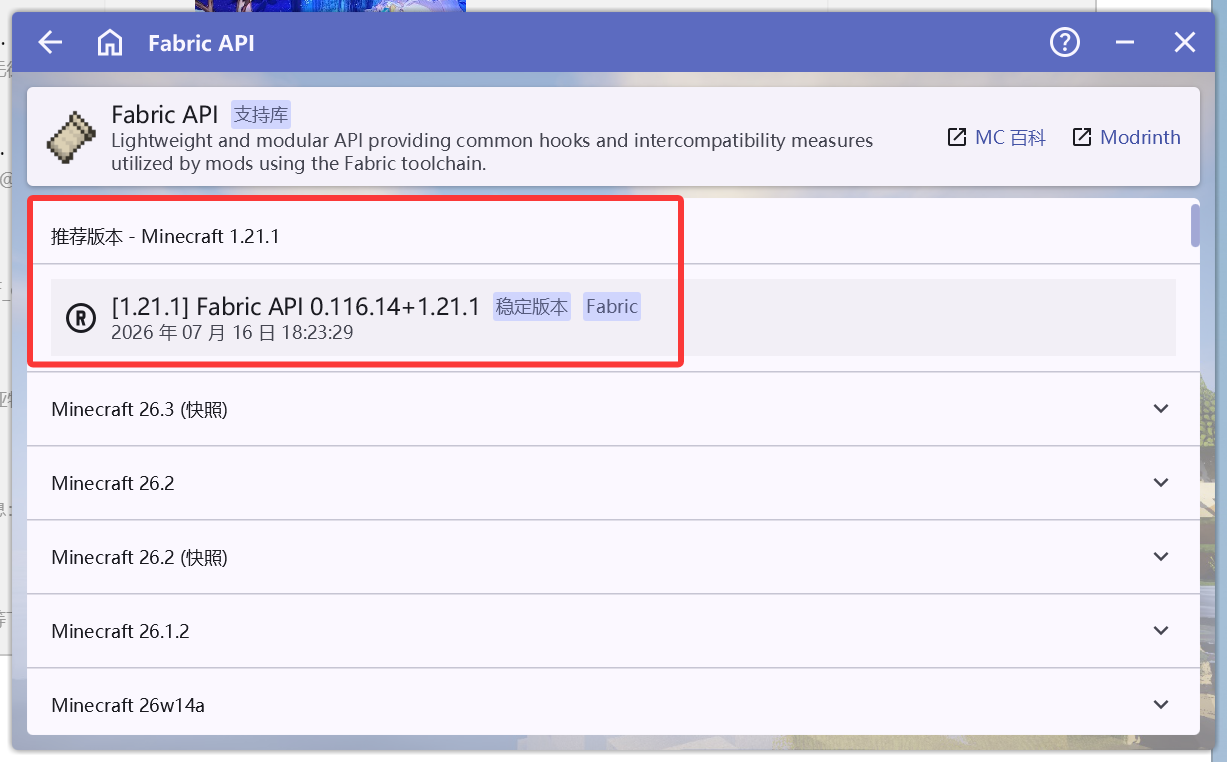
Task: Return to the home page icon
Action: (x=110, y=42)
